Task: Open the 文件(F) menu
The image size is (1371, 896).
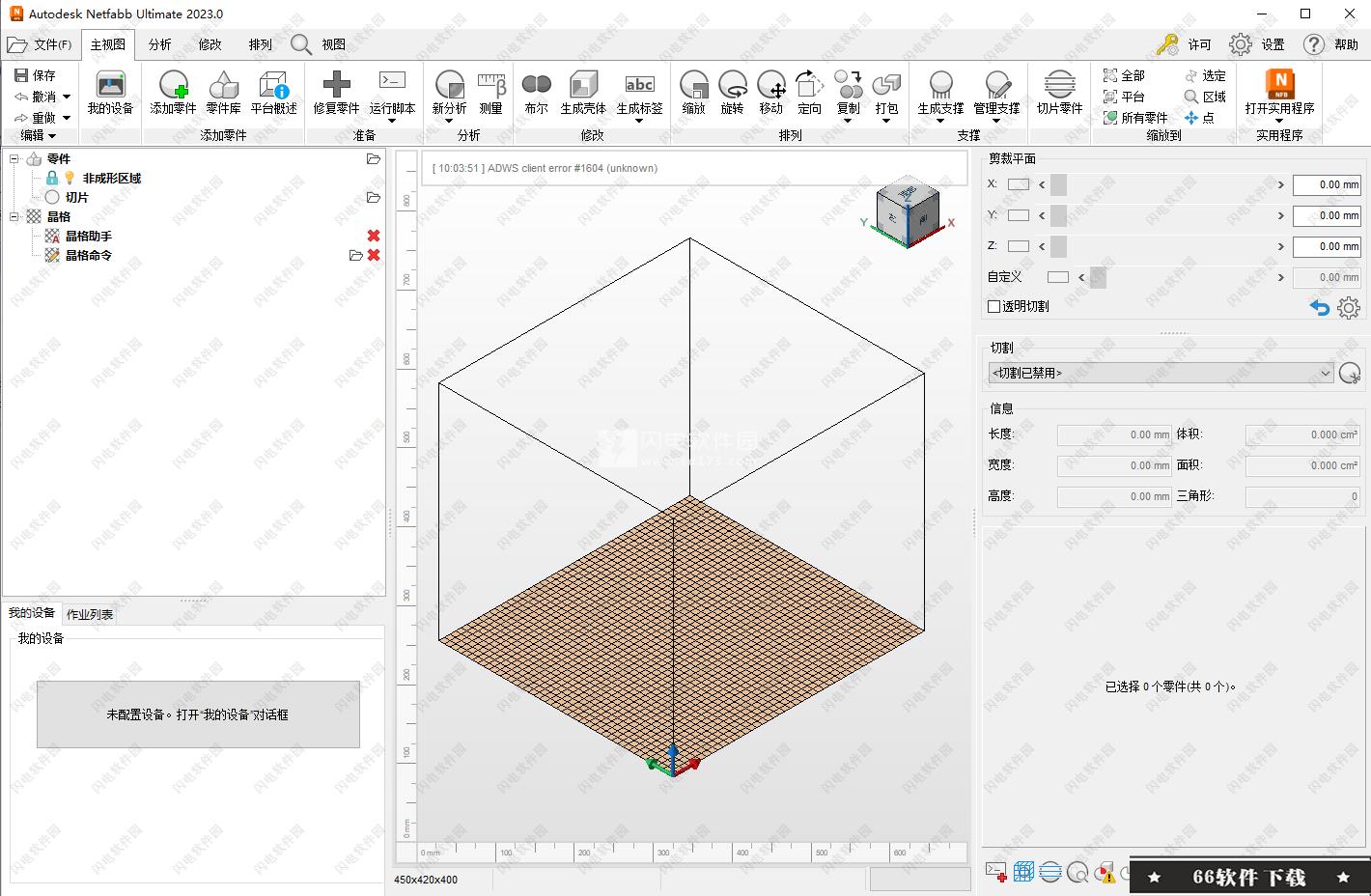Action: [x=40, y=44]
